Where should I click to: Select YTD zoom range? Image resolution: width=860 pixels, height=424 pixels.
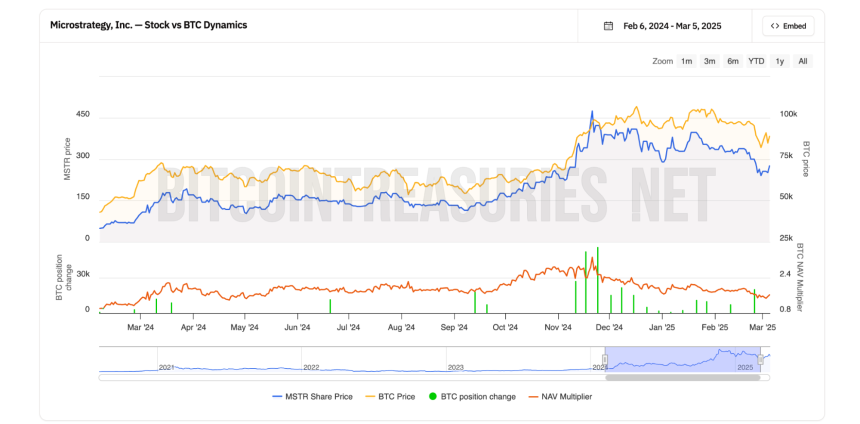click(756, 61)
